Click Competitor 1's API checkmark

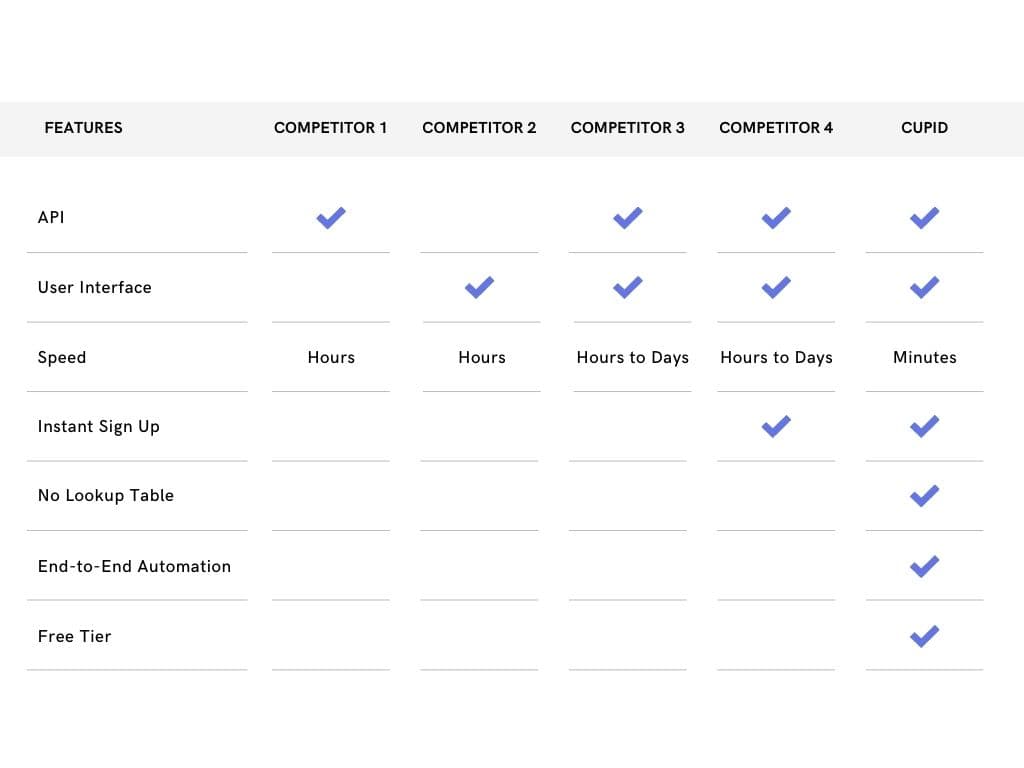pos(331,217)
